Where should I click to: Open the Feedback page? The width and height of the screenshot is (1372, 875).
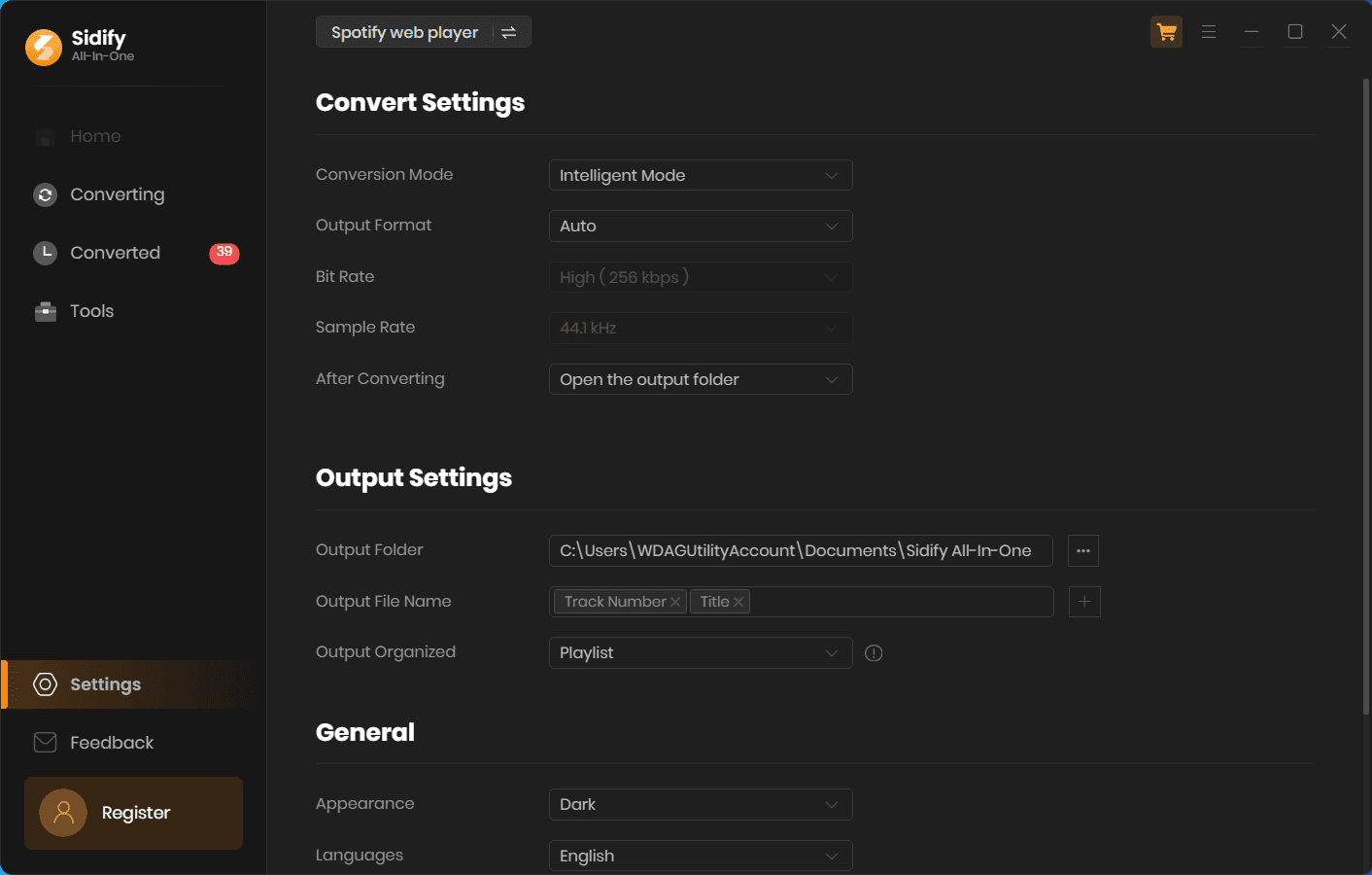[x=111, y=744]
